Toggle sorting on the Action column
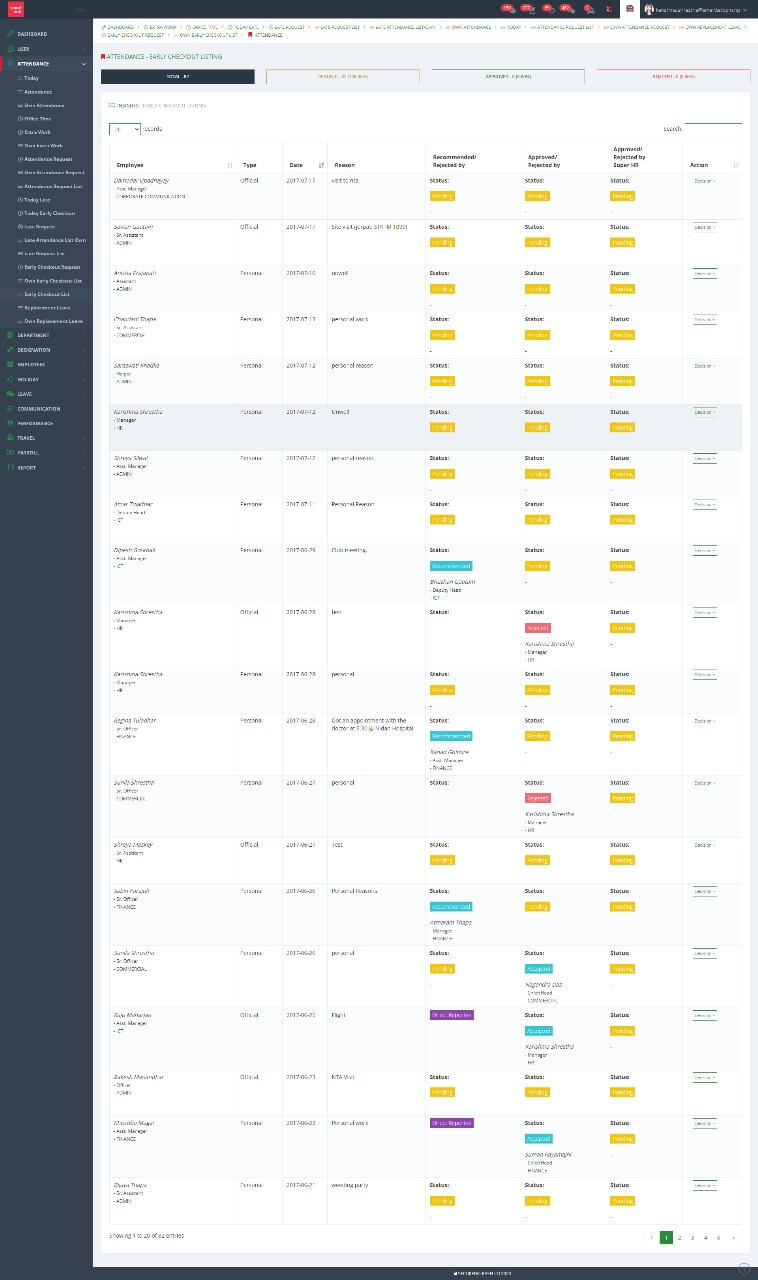This screenshot has height=1280, width=758. click(736, 165)
